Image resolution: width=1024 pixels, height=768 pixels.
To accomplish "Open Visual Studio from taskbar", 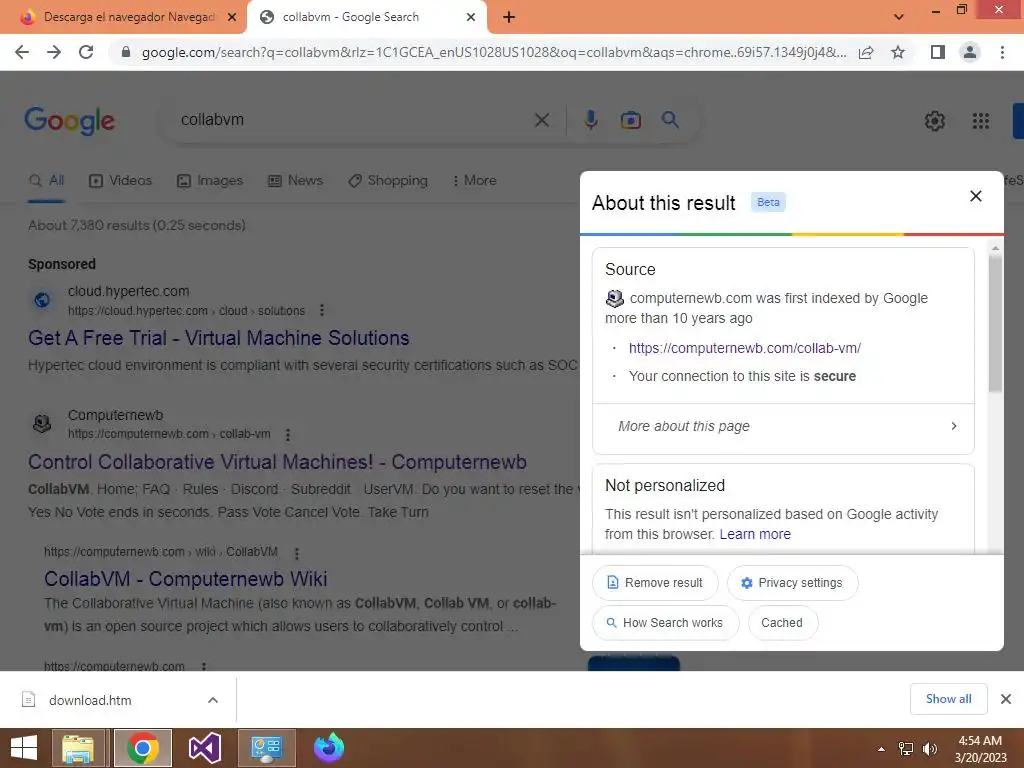I will tap(204, 748).
